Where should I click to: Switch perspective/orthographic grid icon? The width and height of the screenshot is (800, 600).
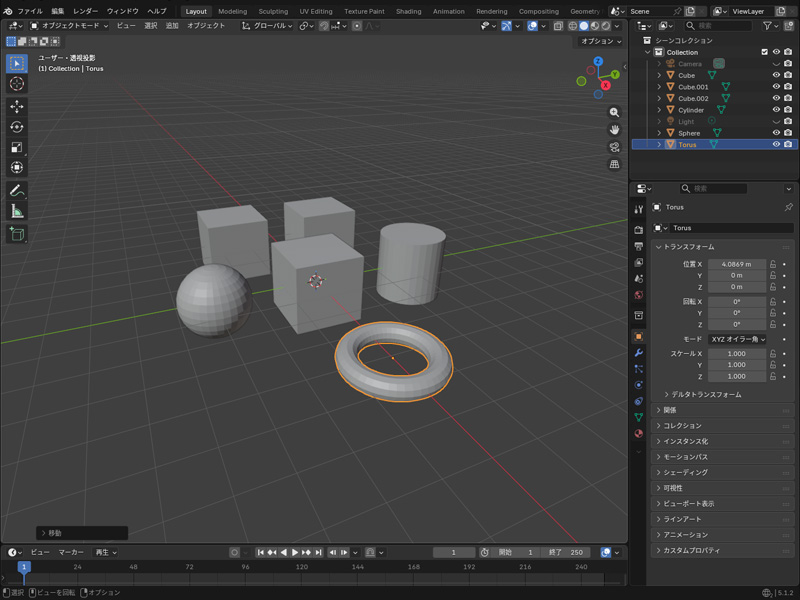click(x=614, y=164)
